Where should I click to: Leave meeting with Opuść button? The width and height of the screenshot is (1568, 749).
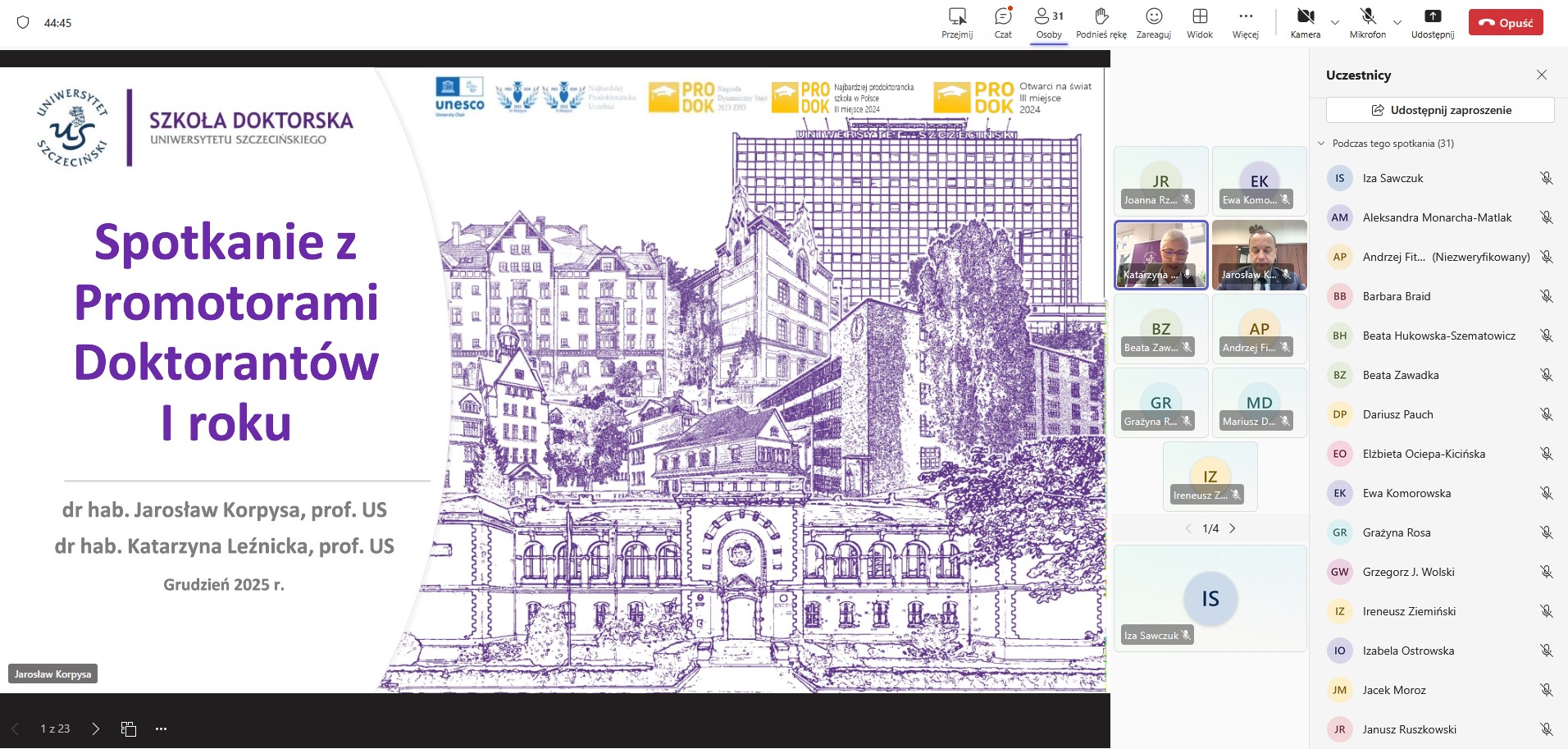[x=1505, y=23]
